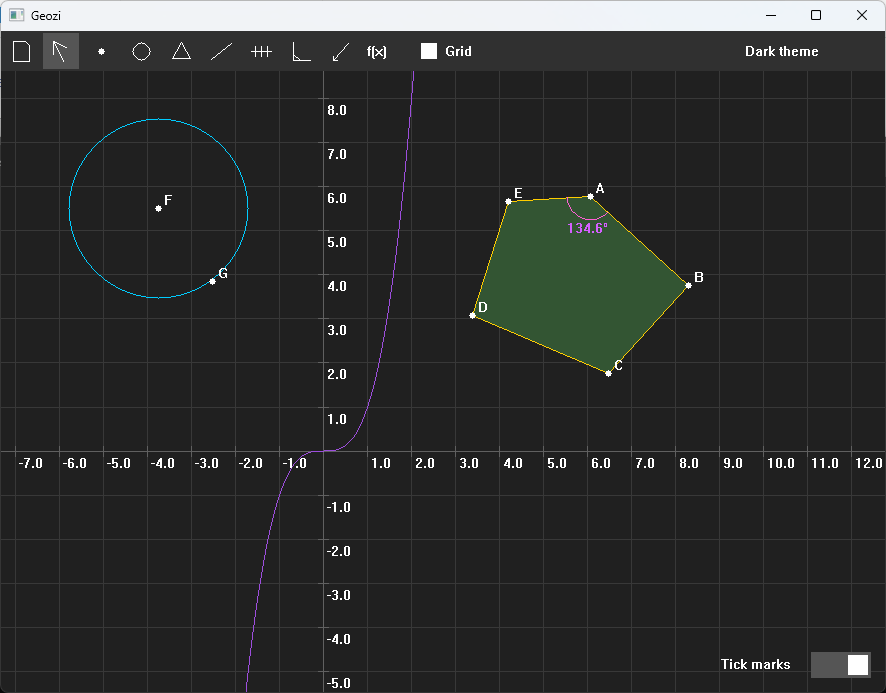Viewport: 886px width, 693px height.
Task: Pick the diagonal arrow vector tool
Action: click(x=341, y=51)
